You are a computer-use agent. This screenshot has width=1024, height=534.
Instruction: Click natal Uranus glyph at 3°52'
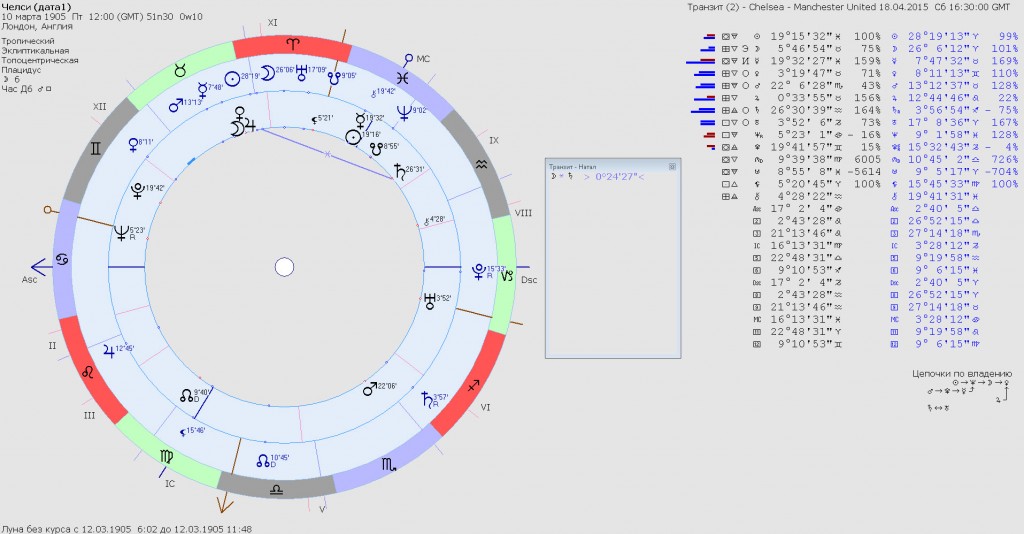click(430, 301)
